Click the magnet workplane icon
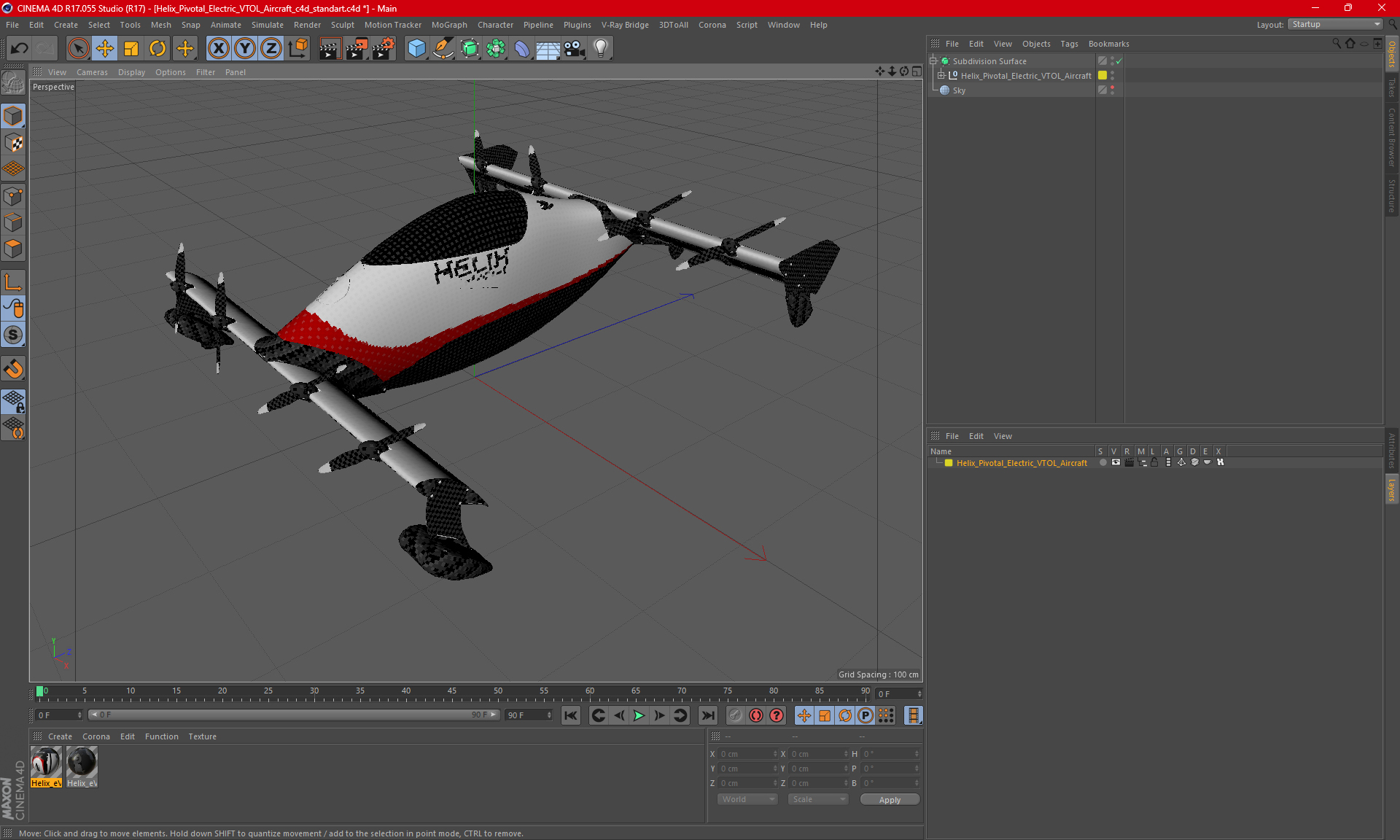This screenshot has height=840, width=1400. pos(13,369)
